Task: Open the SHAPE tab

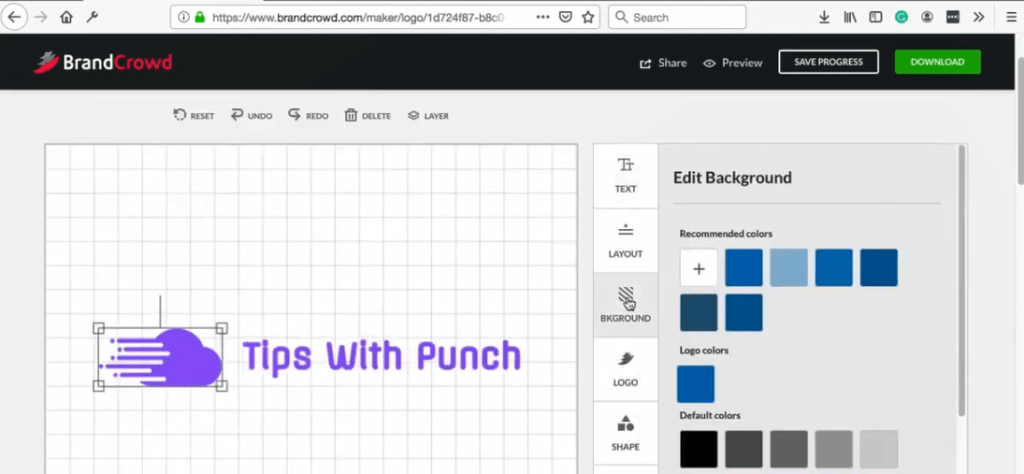Action: pyautogui.click(x=626, y=434)
